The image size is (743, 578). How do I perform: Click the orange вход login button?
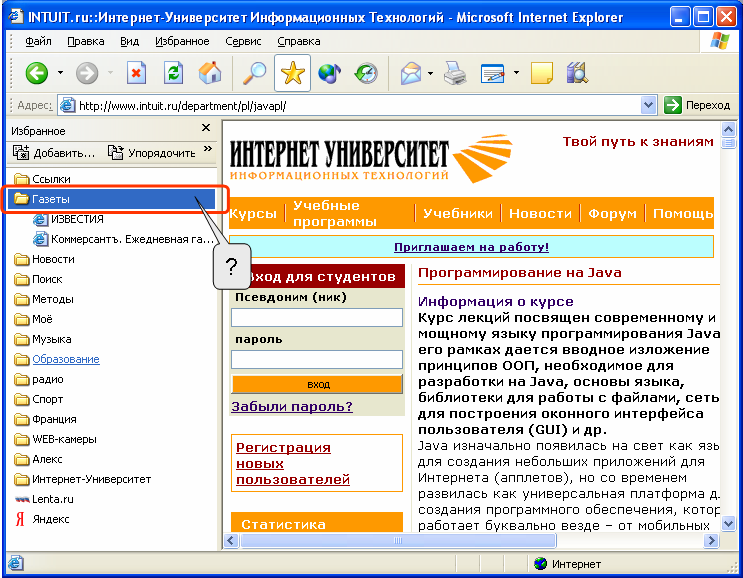[317, 384]
